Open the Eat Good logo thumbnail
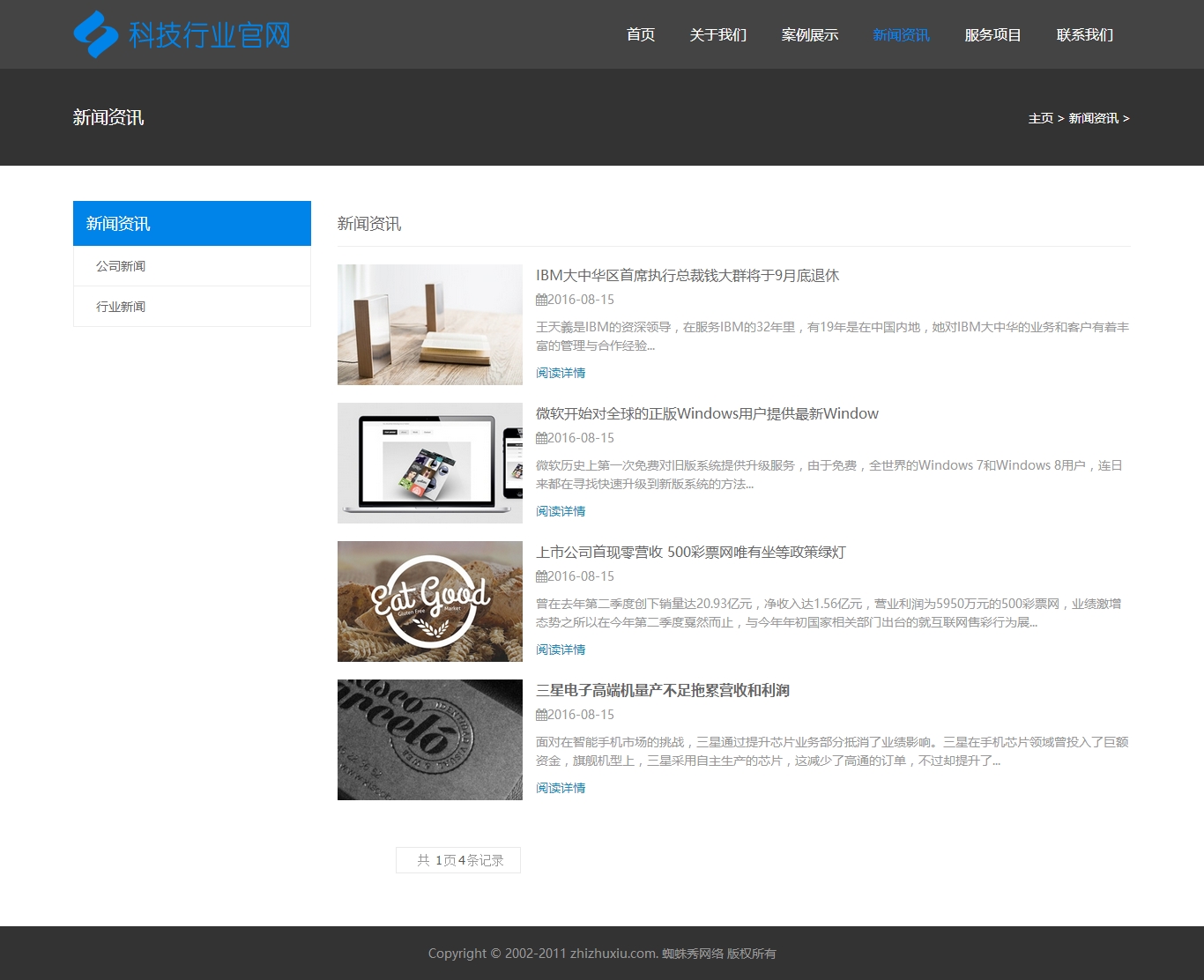Viewport: 1204px width, 980px height. [x=430, y=601]
